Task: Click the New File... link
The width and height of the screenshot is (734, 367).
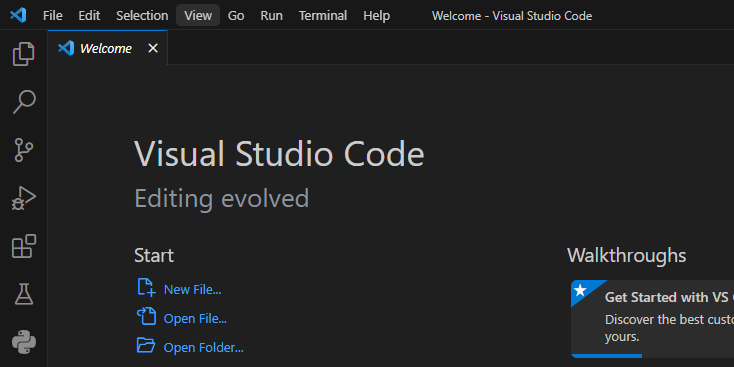Action: pos(192,290)
